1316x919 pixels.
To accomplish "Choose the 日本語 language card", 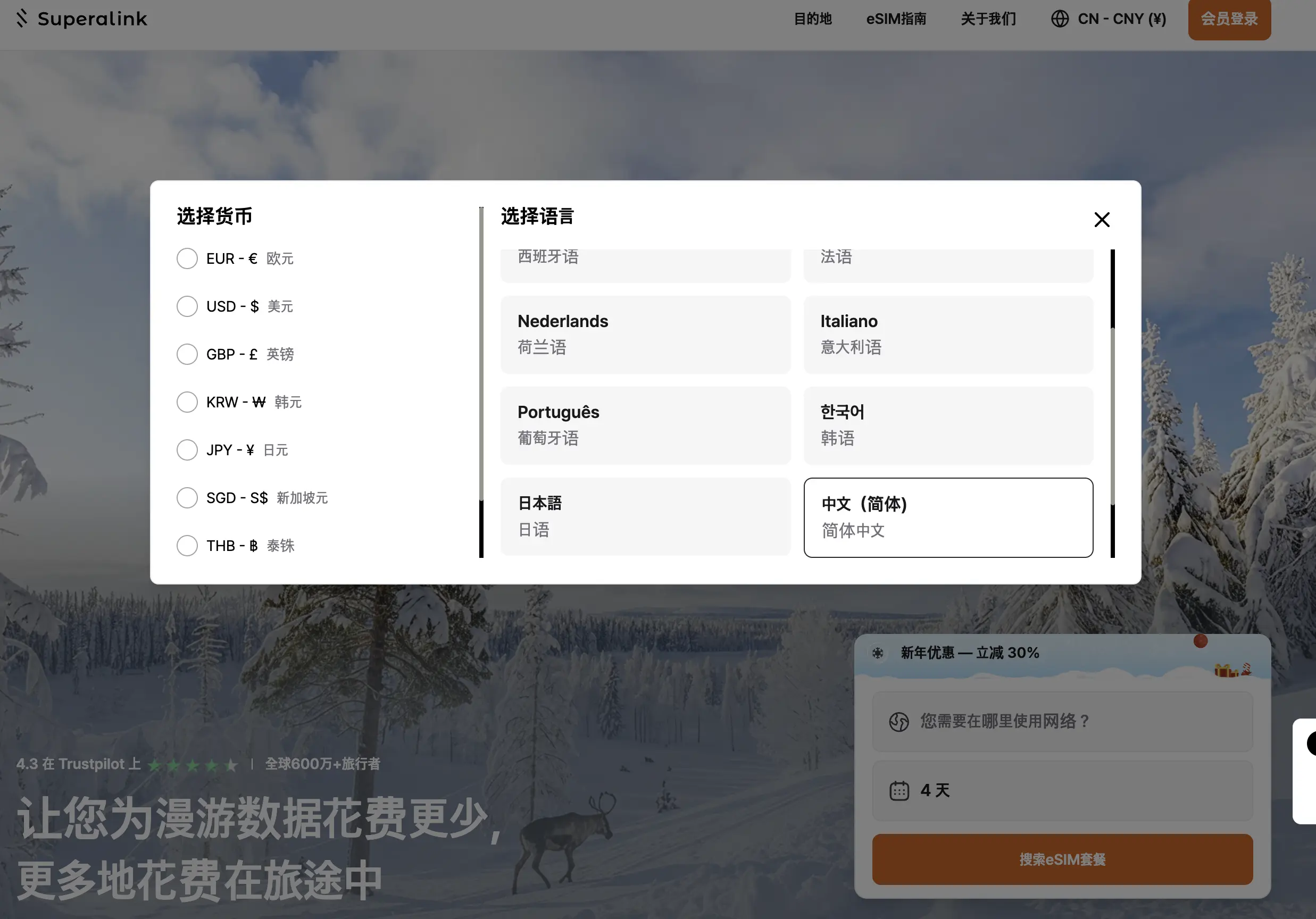I will [645, 517].
